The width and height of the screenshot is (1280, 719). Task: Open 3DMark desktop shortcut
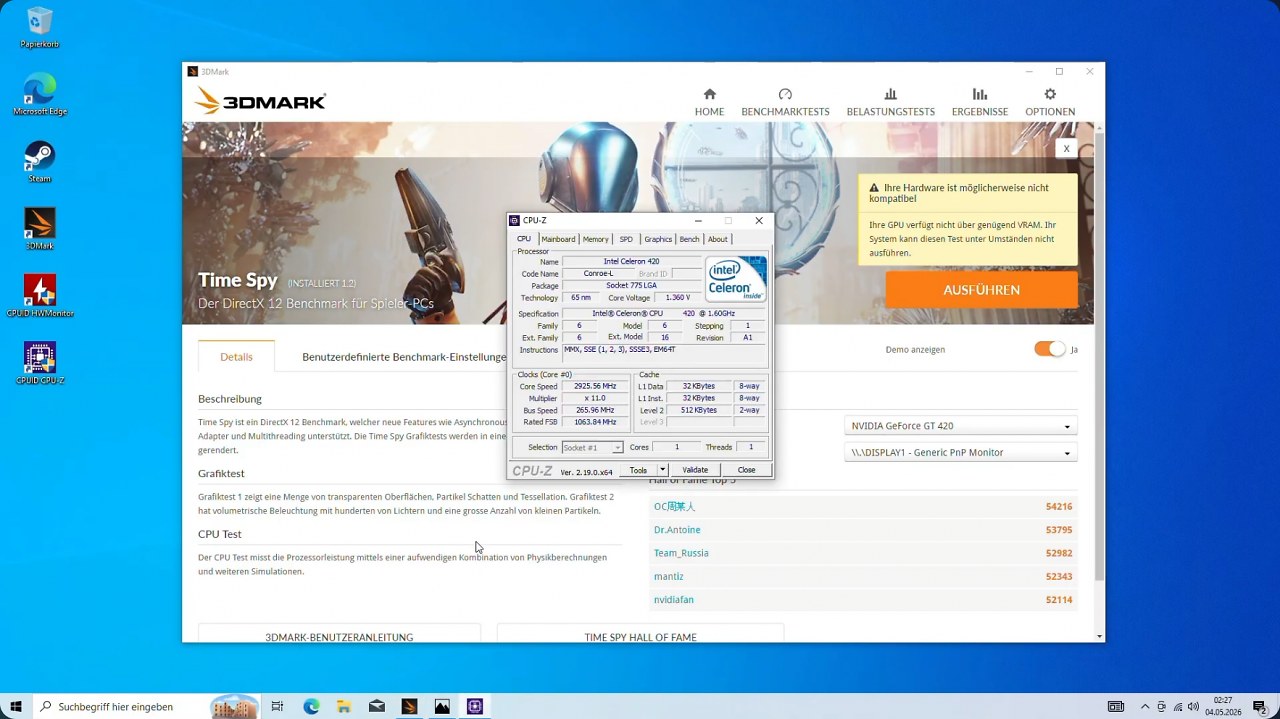40,229
